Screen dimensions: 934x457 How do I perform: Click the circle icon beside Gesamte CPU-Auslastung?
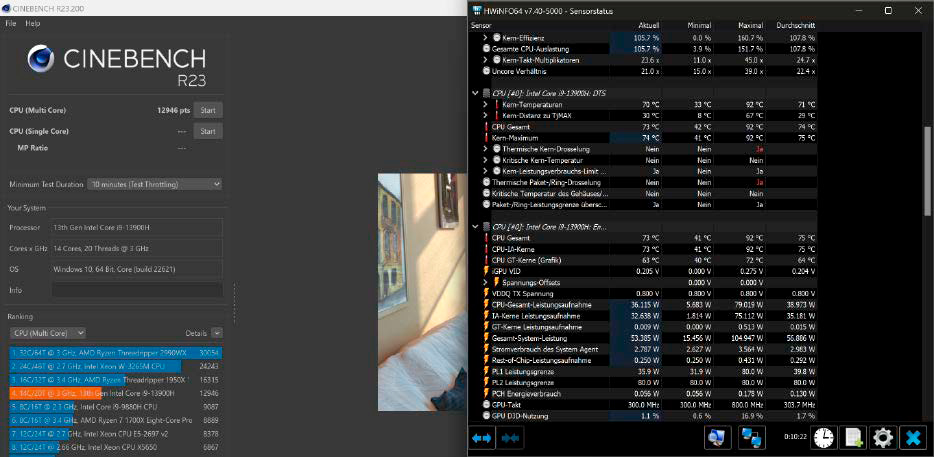(486, 49)
